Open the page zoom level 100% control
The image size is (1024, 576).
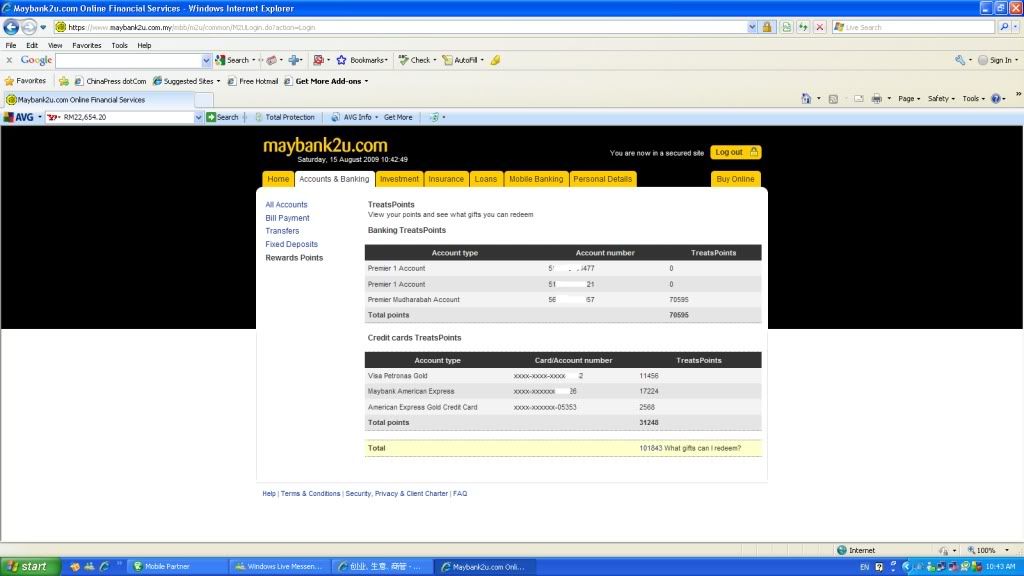tap(987, 550)
